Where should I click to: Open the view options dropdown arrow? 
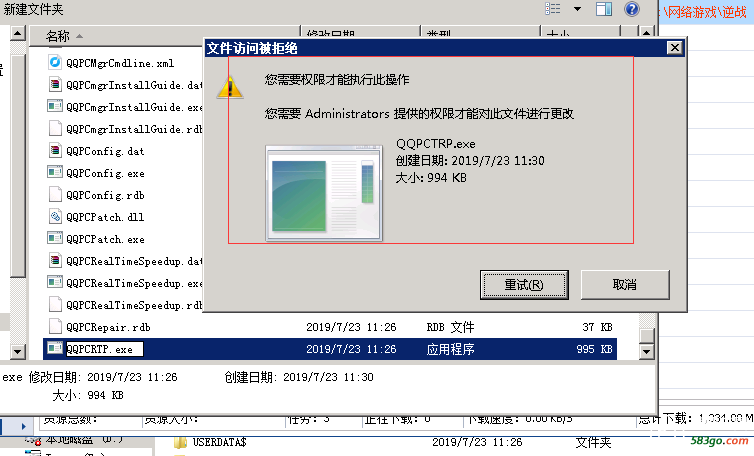578,9
